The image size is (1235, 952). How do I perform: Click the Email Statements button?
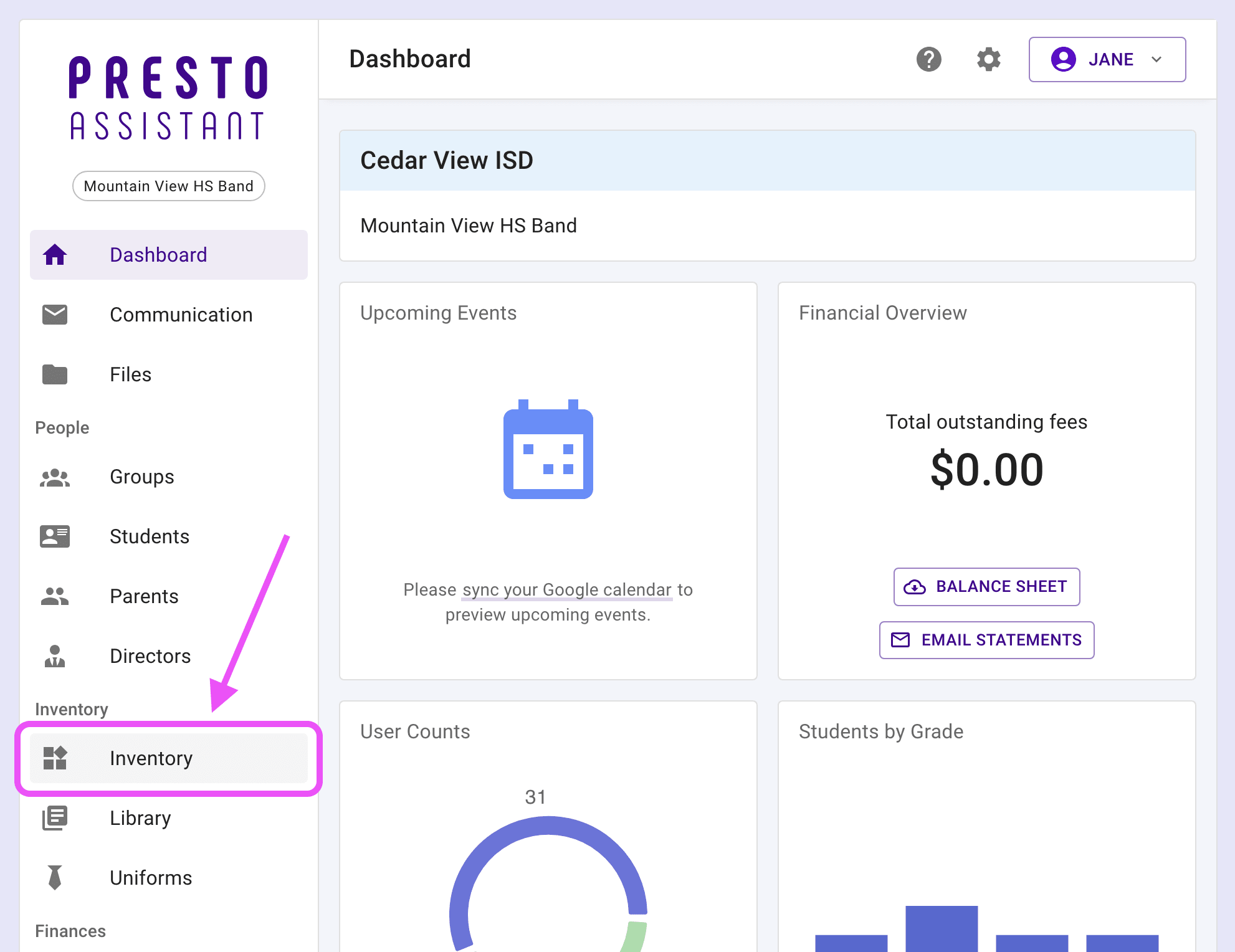986,640
